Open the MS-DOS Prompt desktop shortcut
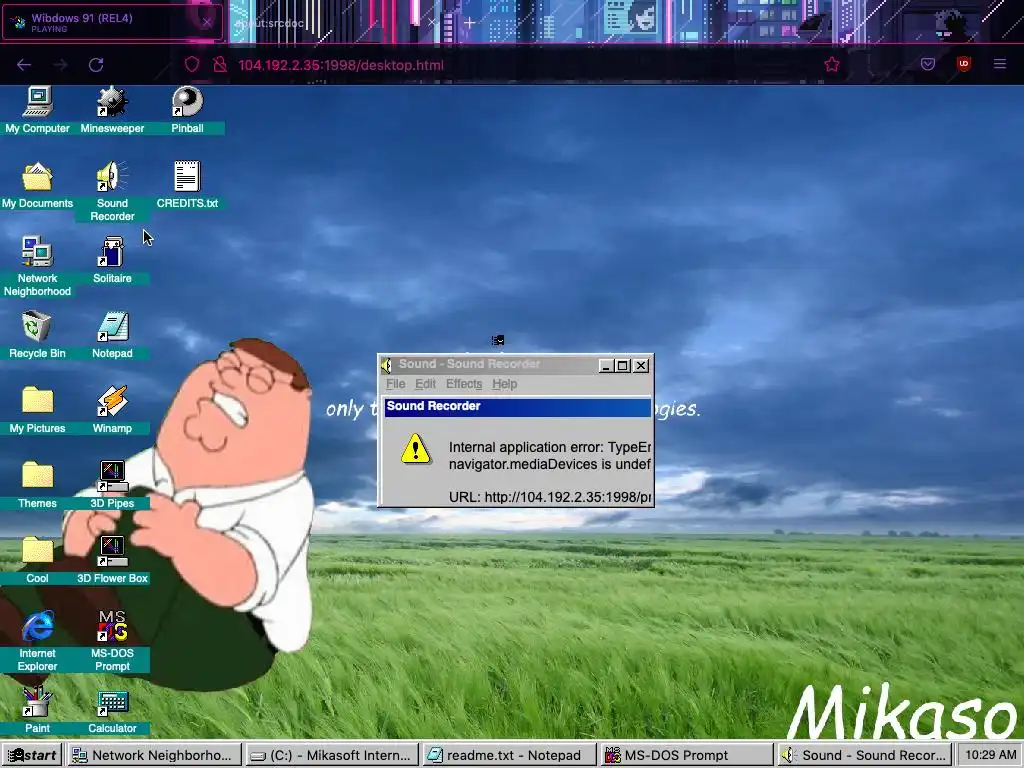Viewport: 1024px width, 768px height. point(112,641)
